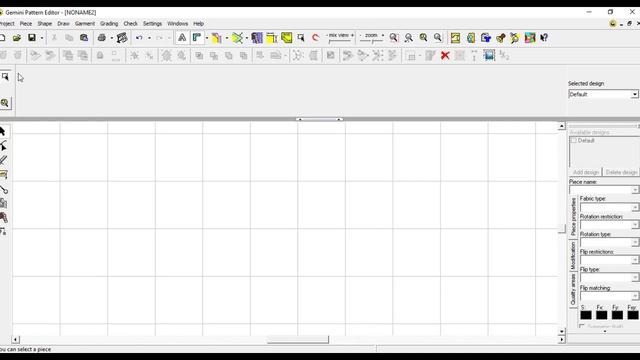
Task: Expand the Fabric type dropdown
Action: click(x=634, y=208)
